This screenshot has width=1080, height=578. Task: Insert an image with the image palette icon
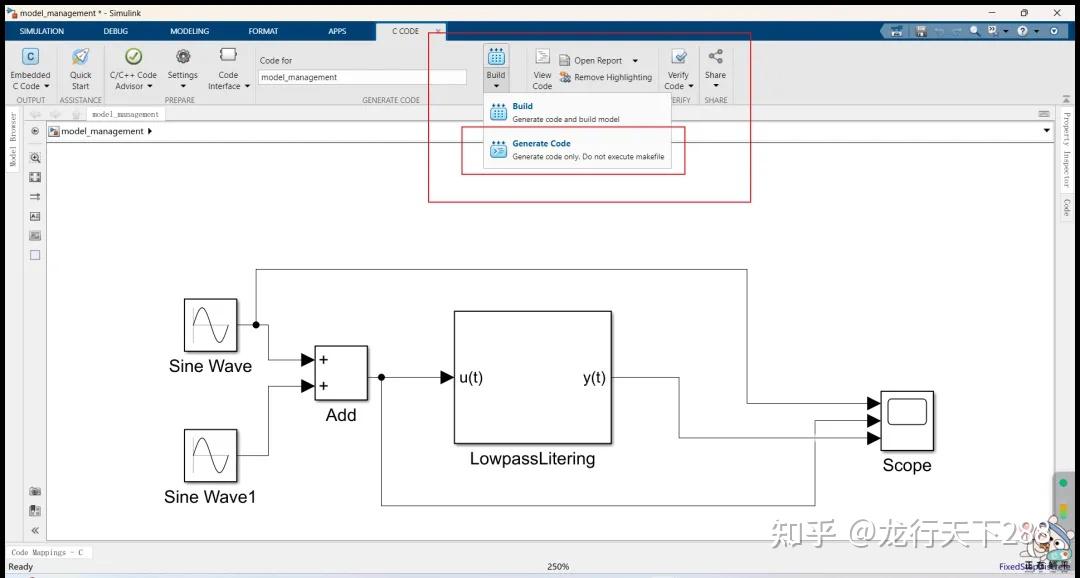click(x=35, y=236)
